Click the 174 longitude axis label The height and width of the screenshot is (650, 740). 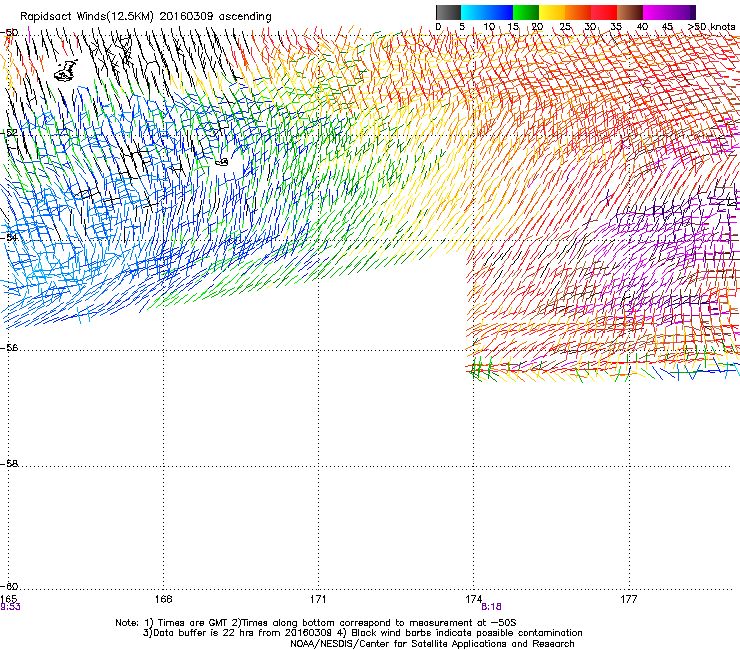pyautogui.click(x=473, y=599)
